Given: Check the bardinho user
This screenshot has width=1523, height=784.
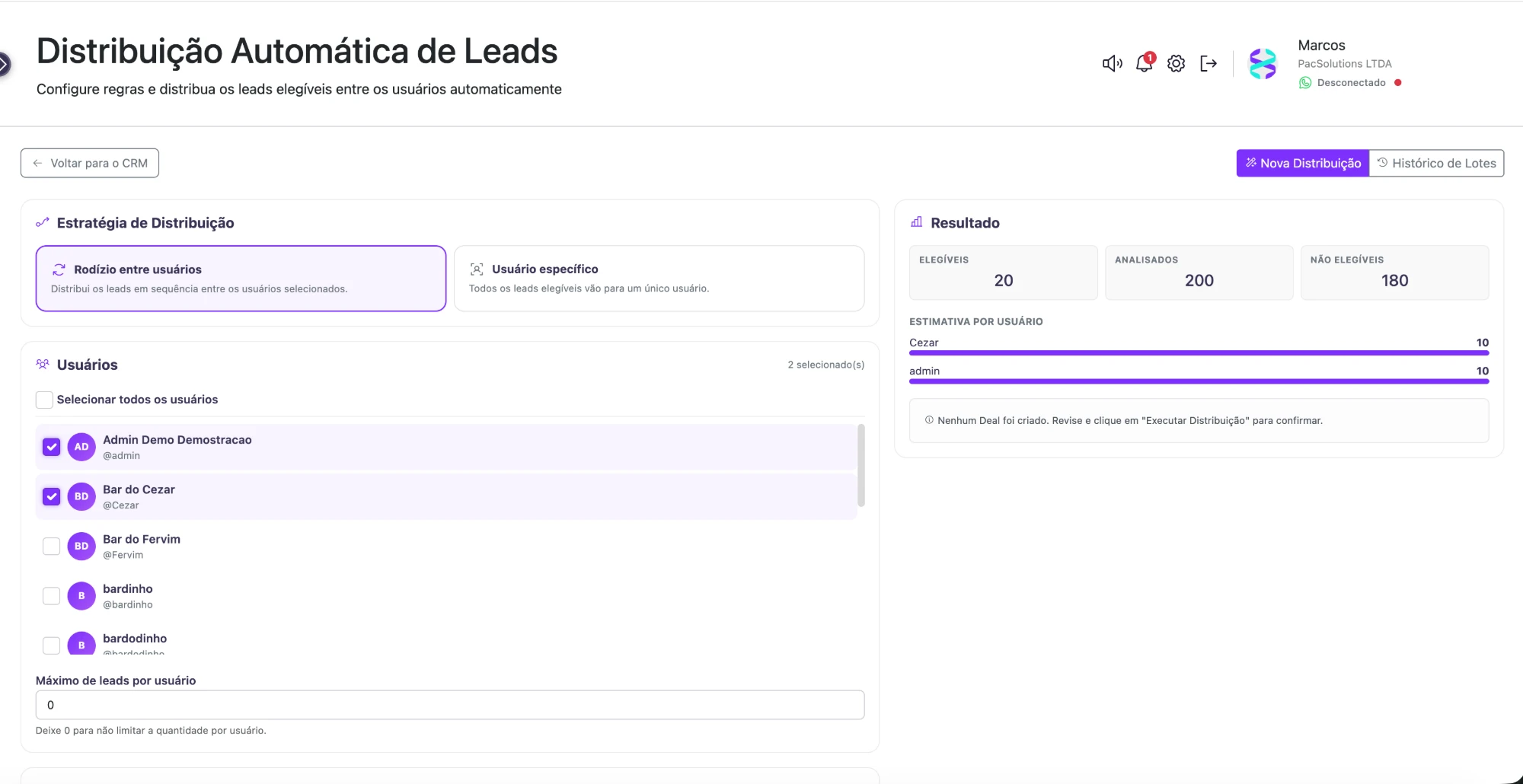Looking at the screenshot, I should 51,596.
